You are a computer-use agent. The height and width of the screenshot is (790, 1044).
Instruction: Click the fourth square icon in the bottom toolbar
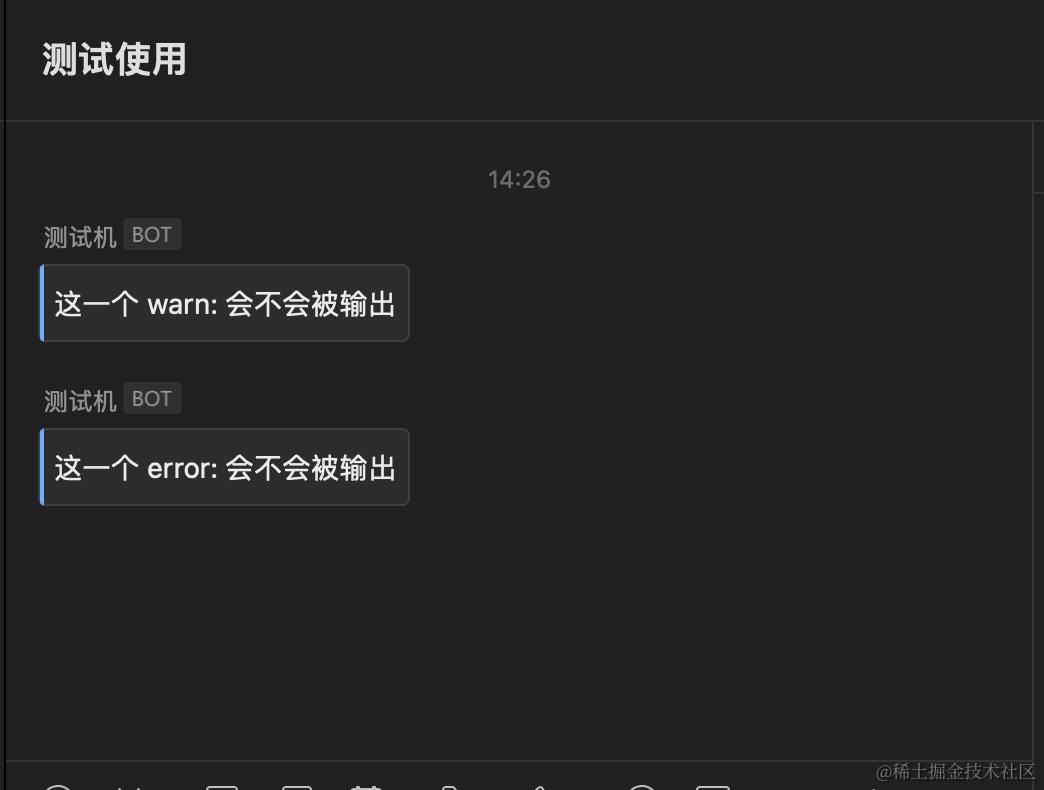point(296,787)
